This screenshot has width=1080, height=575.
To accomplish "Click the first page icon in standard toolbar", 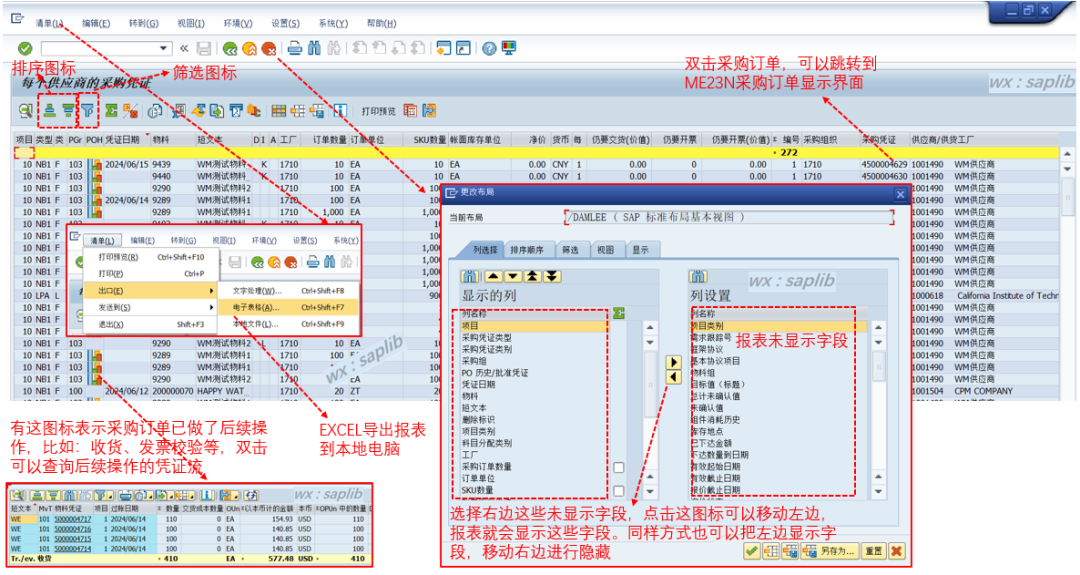I will [x=359, y=48].
